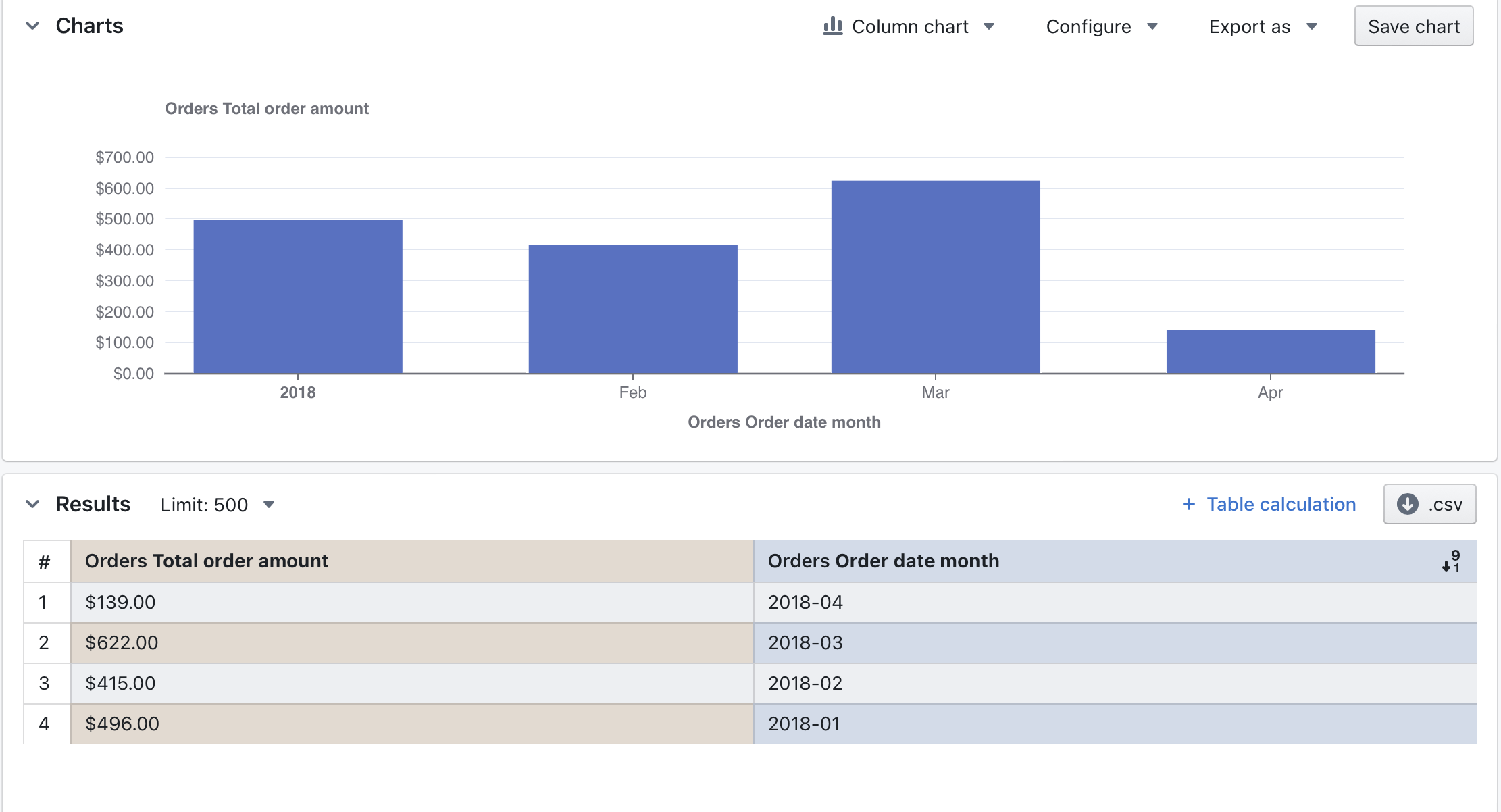Open the Column chart type dropdown
This screenshot has width=1501, height=812.
(x=909, y=26)
